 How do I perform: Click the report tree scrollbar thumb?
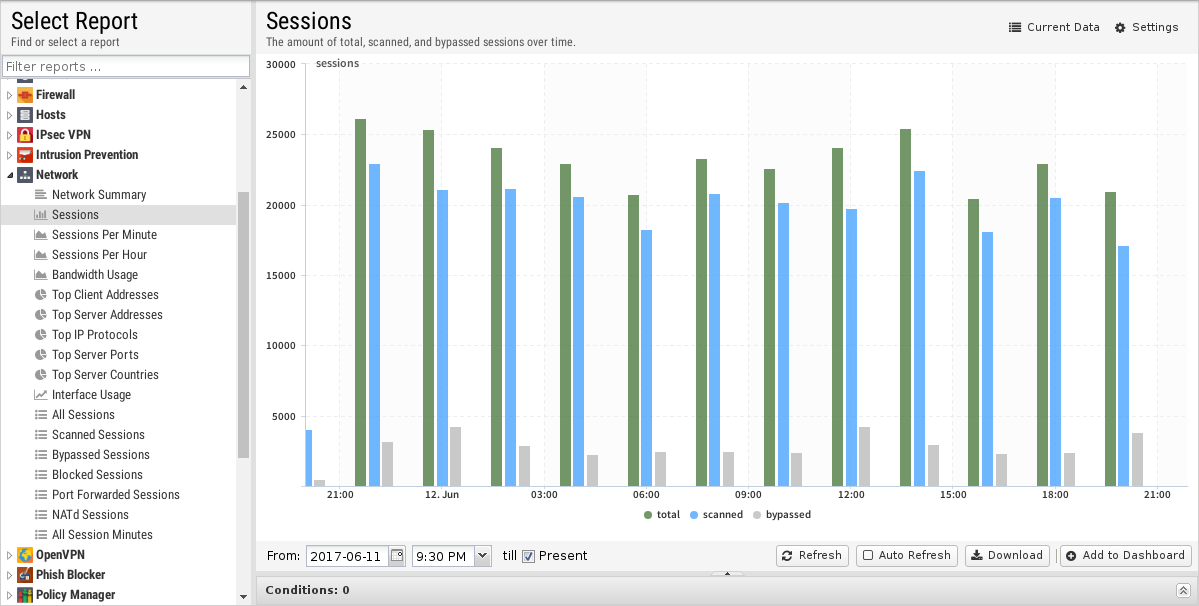click(x=243, y=325)
